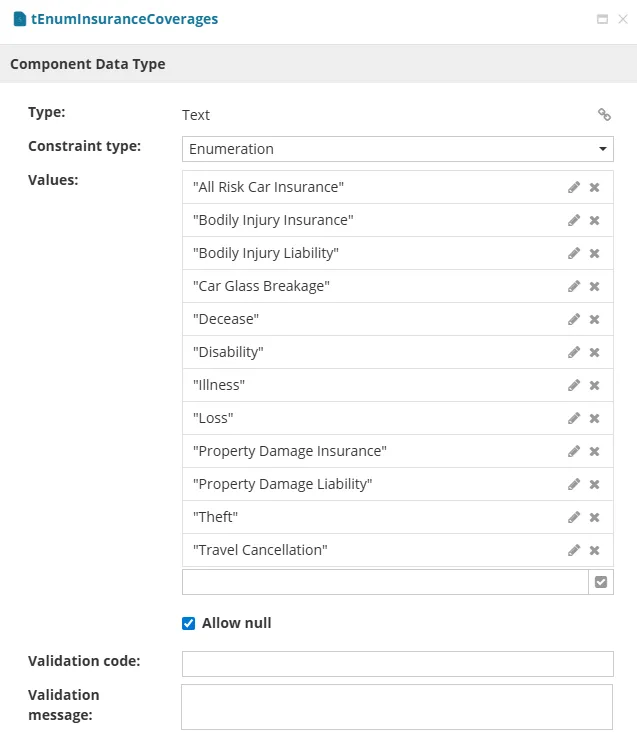Click the link icon next to Type

(x=604, y=115)
